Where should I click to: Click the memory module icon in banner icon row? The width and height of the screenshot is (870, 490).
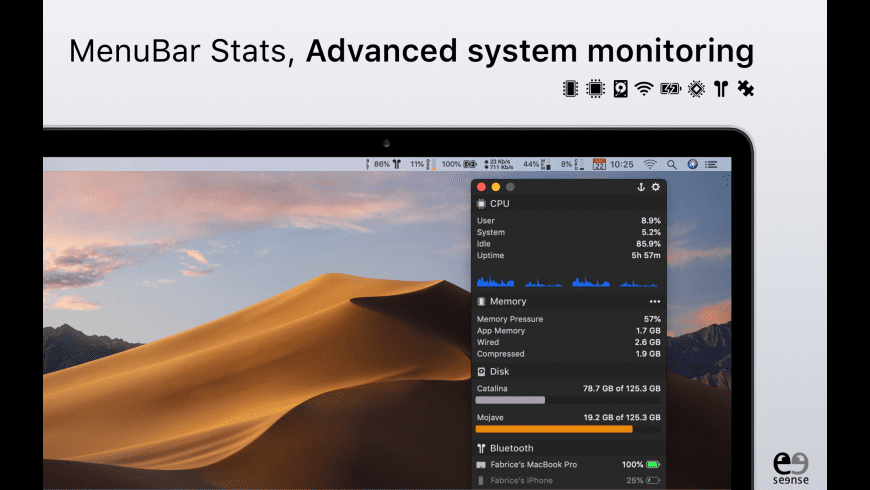coord(570,89)
